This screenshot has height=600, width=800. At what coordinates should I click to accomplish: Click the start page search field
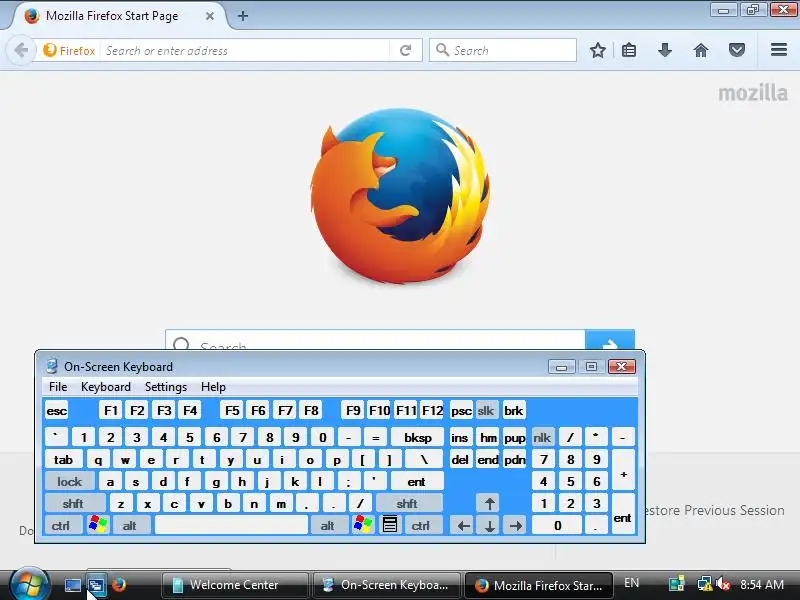[375, 340]
